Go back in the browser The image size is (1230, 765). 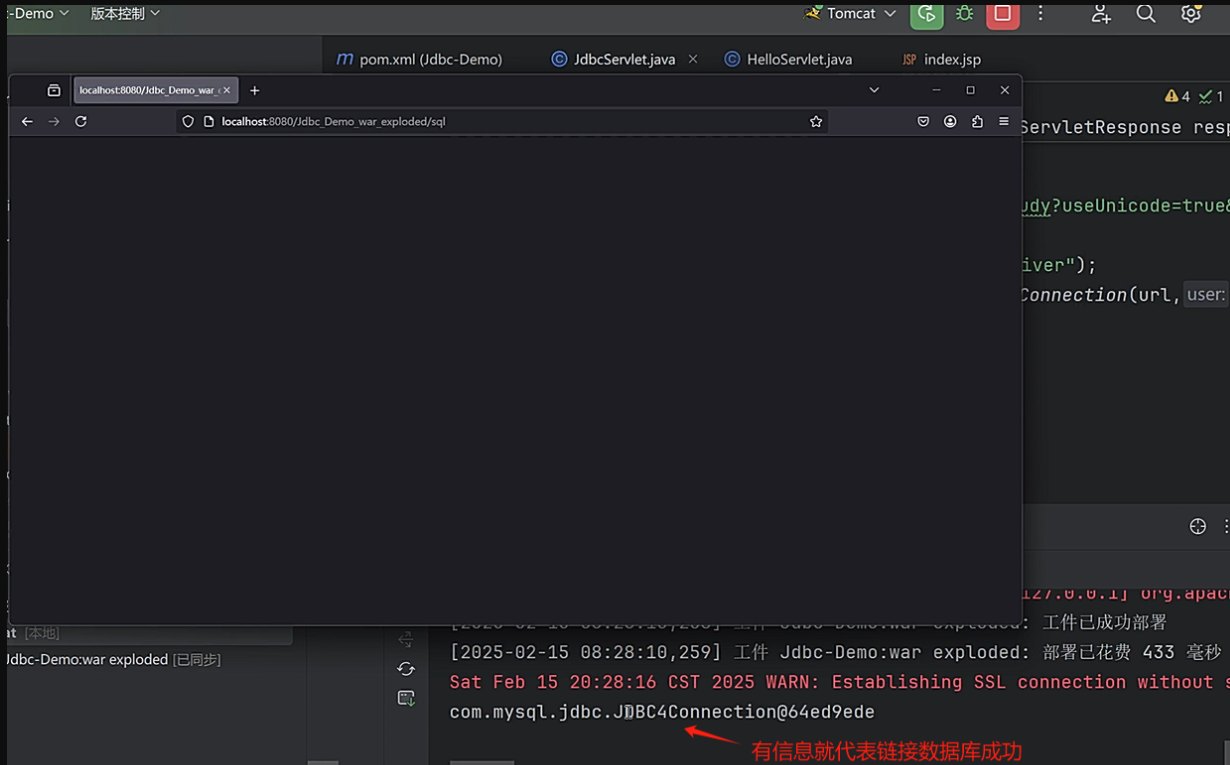coord(27,121)
